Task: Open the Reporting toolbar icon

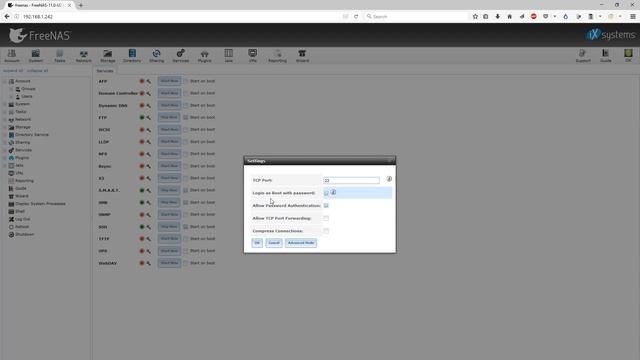Action: point(277,56)
